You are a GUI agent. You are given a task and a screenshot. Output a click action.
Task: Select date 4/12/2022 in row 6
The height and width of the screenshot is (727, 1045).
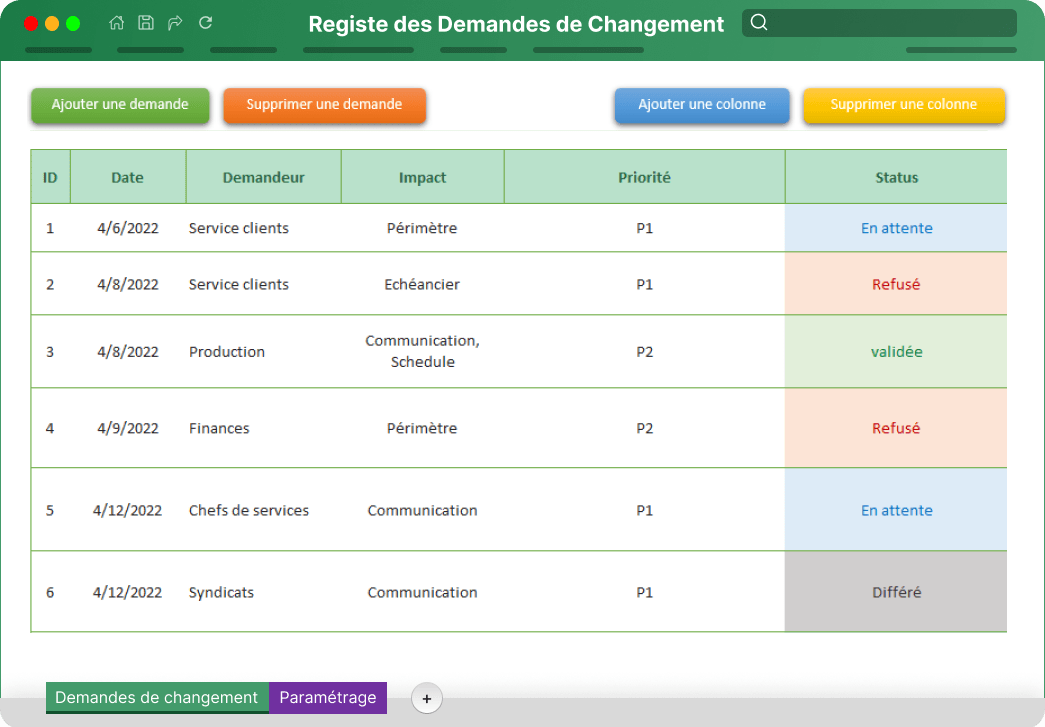point(128,592)
